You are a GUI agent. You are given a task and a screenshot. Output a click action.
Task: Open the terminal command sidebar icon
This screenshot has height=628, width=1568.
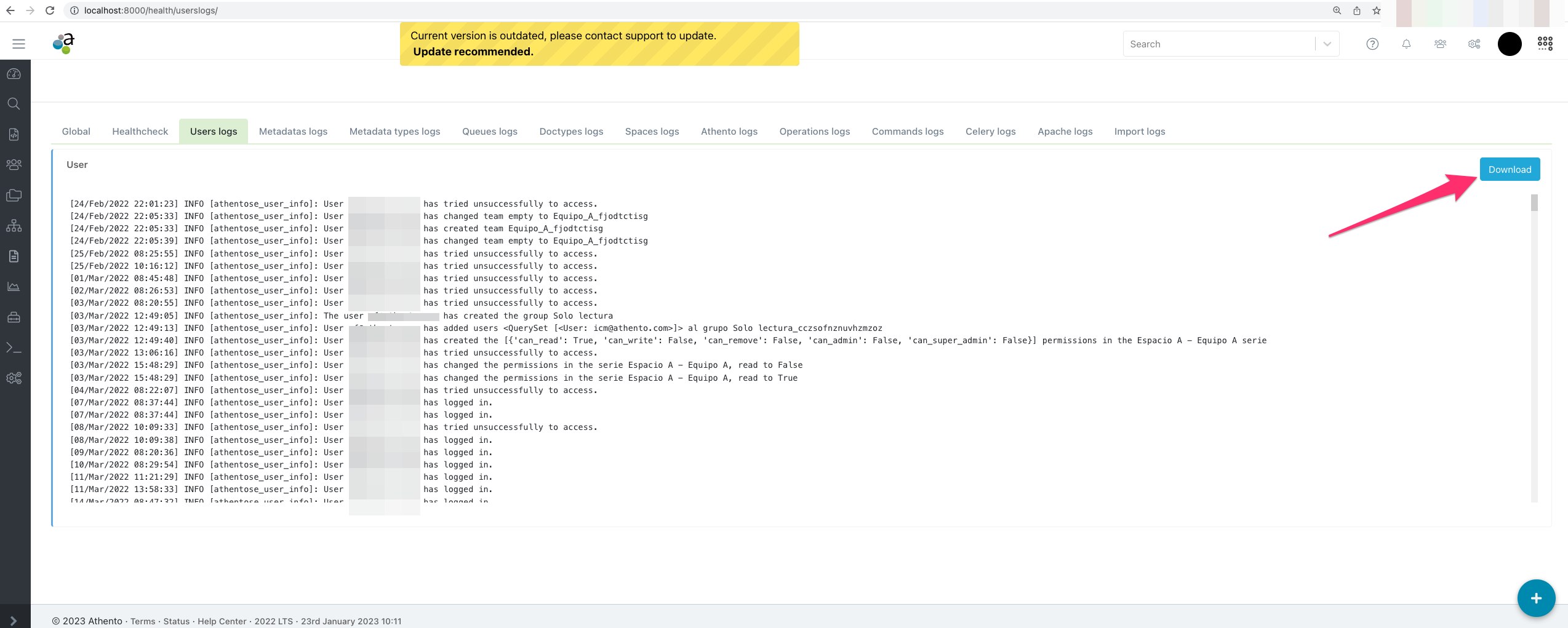coord(14,348)
